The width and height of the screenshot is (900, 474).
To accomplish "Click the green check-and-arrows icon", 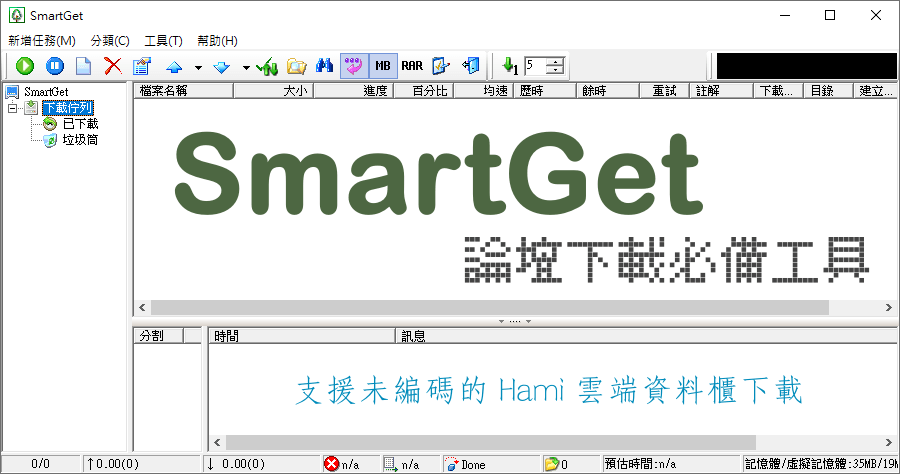I will [267, 66].
